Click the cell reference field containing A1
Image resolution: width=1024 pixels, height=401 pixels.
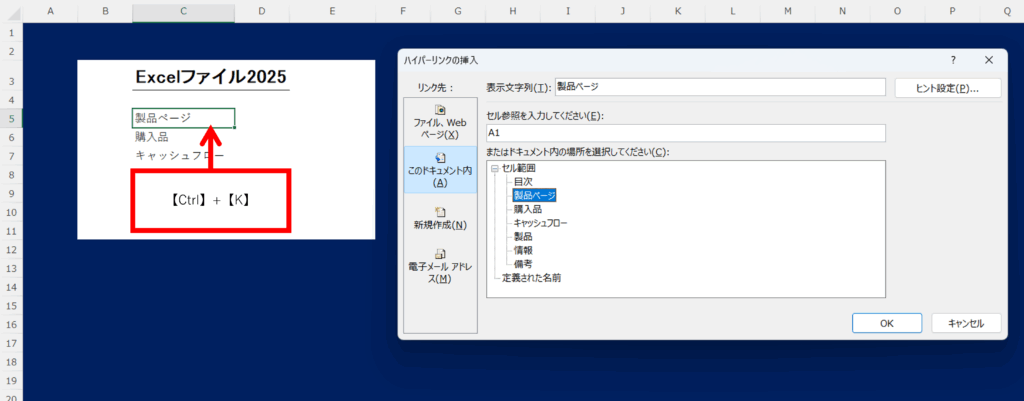click(x=685, y=132)
